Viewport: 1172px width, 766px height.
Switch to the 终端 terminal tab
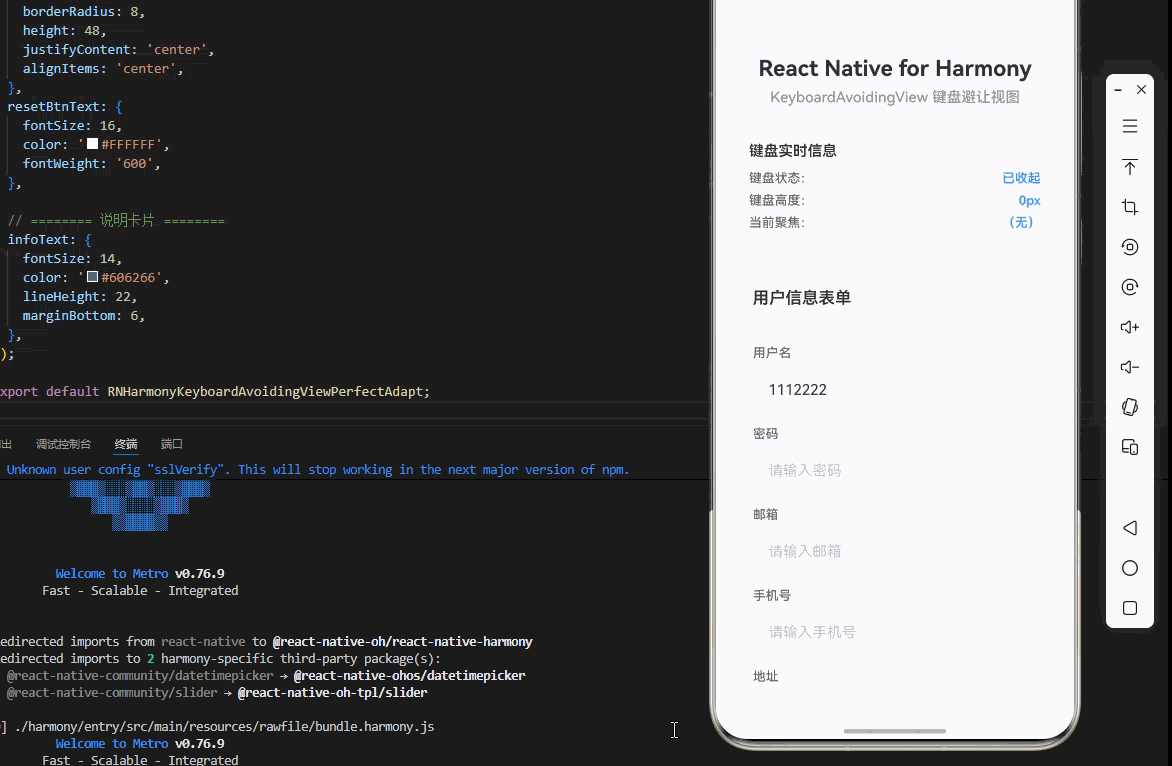(126, 444)
